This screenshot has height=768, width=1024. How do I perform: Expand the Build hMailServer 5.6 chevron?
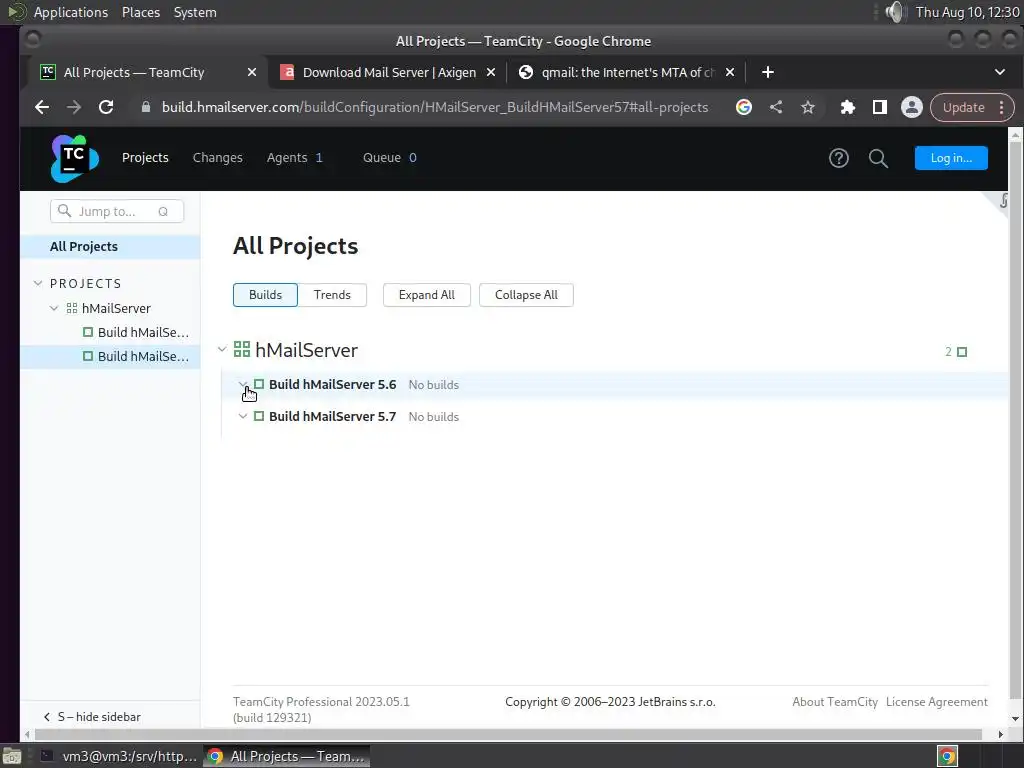[x=242, y=384]
